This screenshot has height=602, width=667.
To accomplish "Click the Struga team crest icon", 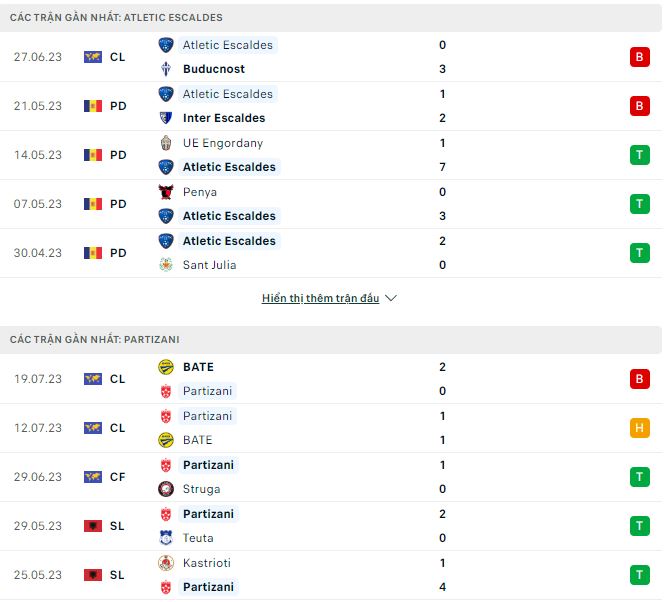I will tap(166, 489).
